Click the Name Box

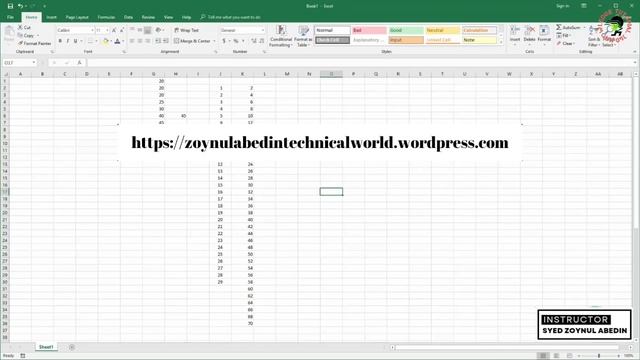20,62
